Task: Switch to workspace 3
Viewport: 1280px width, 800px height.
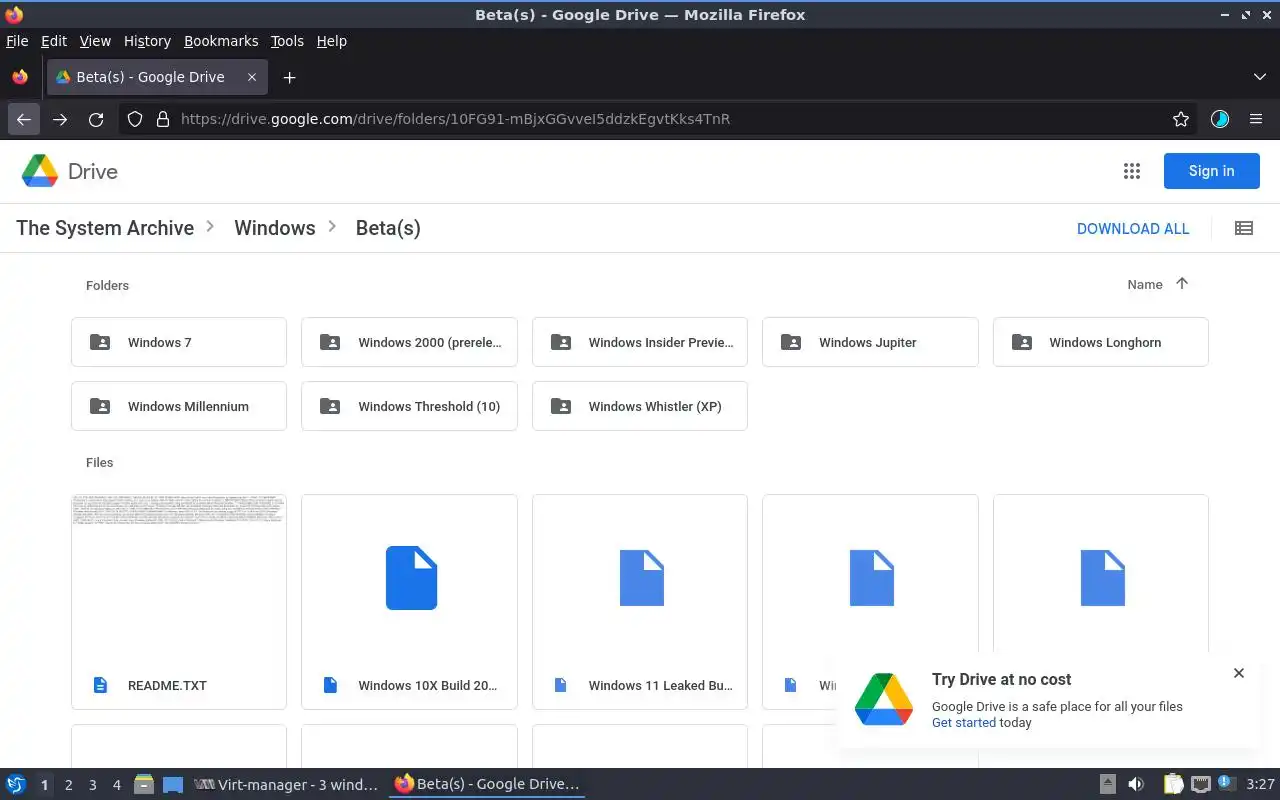Action: tap(92, 785)
